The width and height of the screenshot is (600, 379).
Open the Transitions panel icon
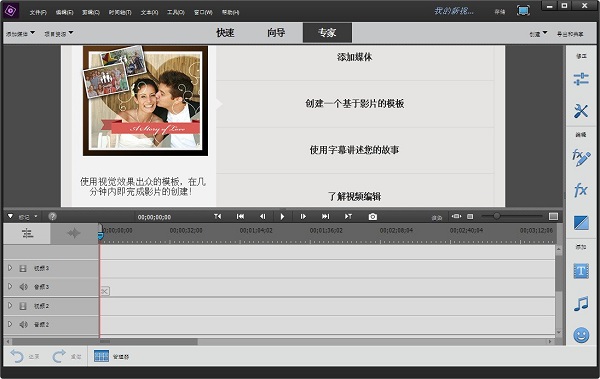[581, 223]
